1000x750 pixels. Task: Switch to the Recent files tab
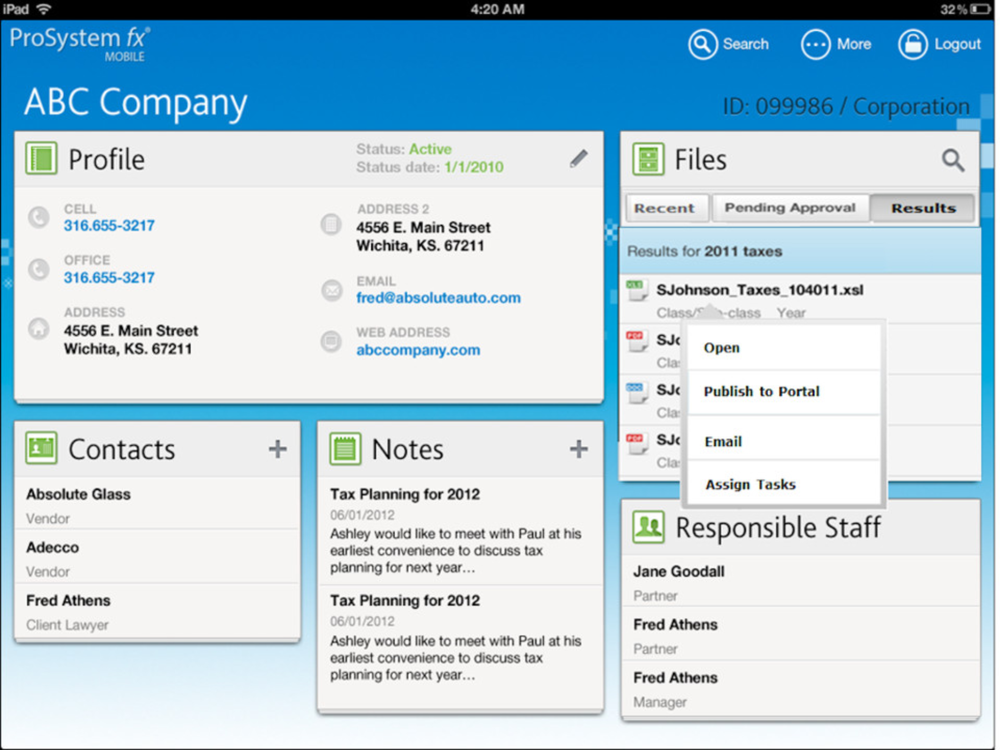coord(664,208)
